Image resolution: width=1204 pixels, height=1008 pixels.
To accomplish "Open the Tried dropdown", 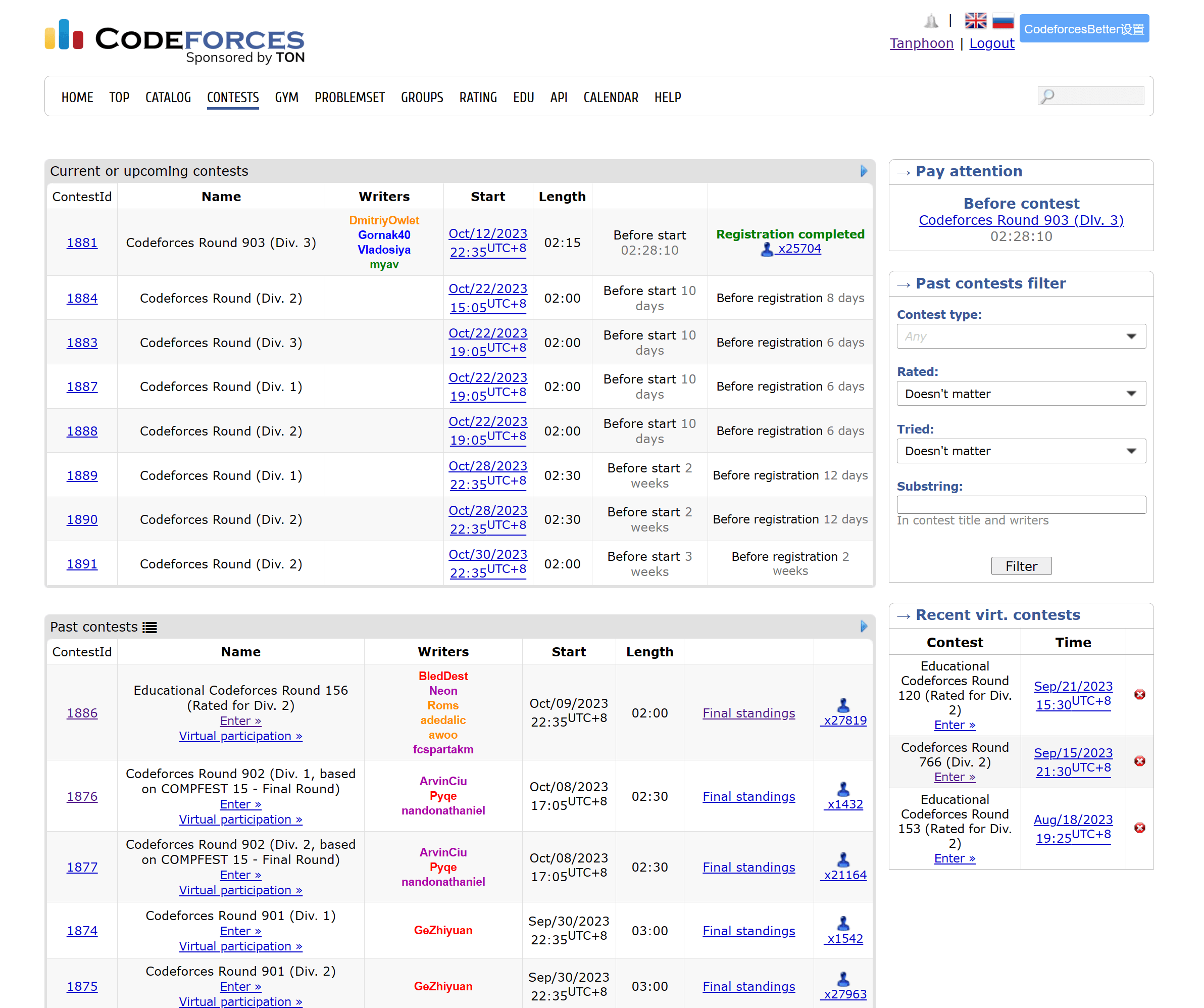I will pos(1021,451).
